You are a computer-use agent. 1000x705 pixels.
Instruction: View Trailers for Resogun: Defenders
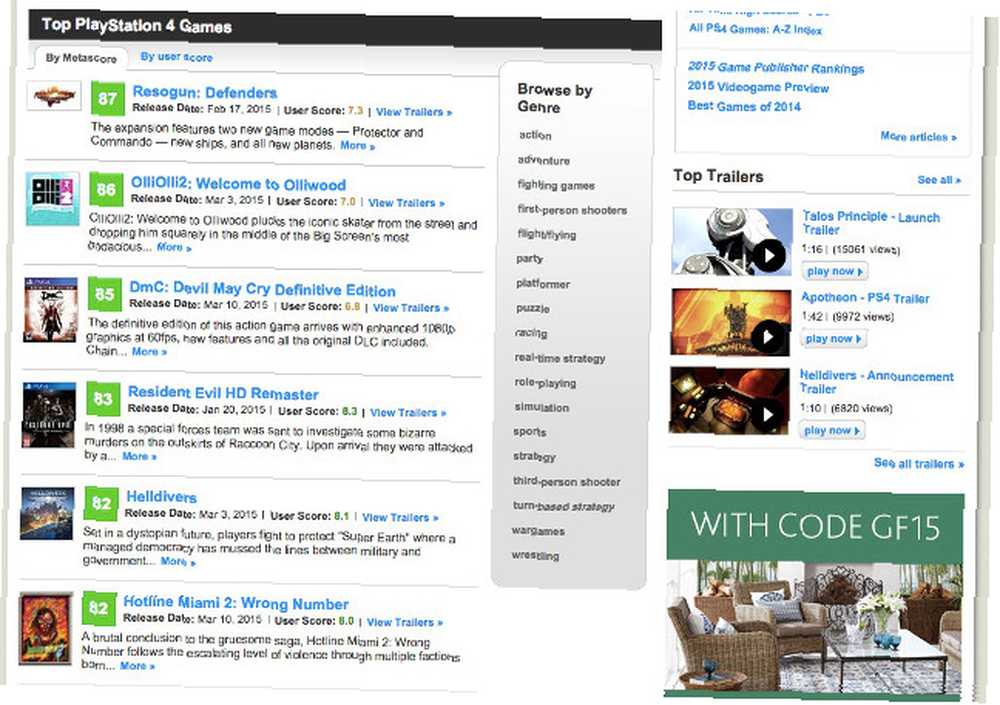414,112
